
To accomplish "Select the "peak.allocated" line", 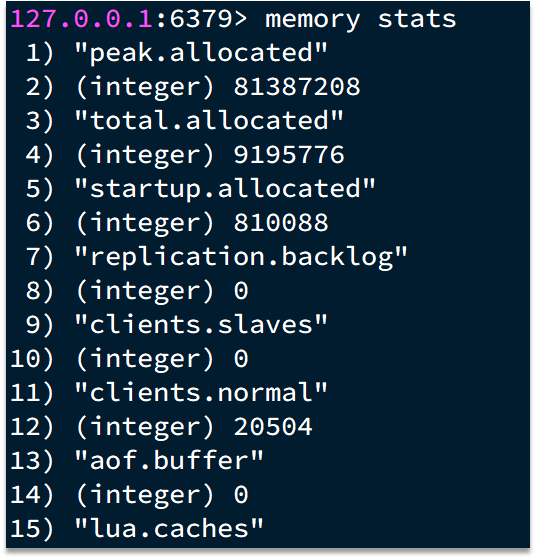I will (x=201, y=53).
